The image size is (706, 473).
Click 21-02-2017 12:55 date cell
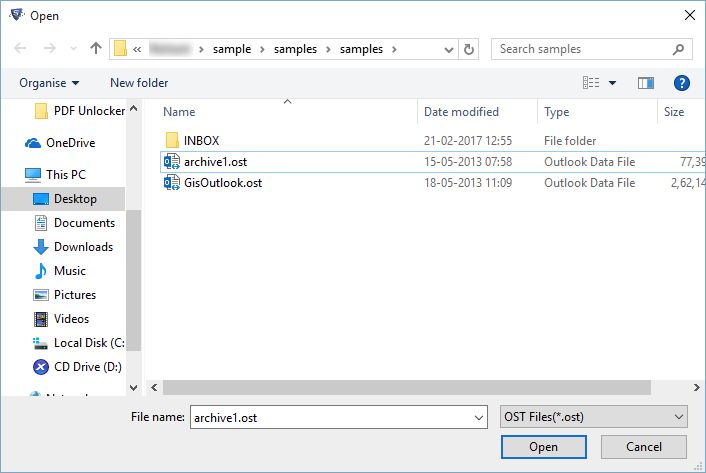[x=468, y=141]
